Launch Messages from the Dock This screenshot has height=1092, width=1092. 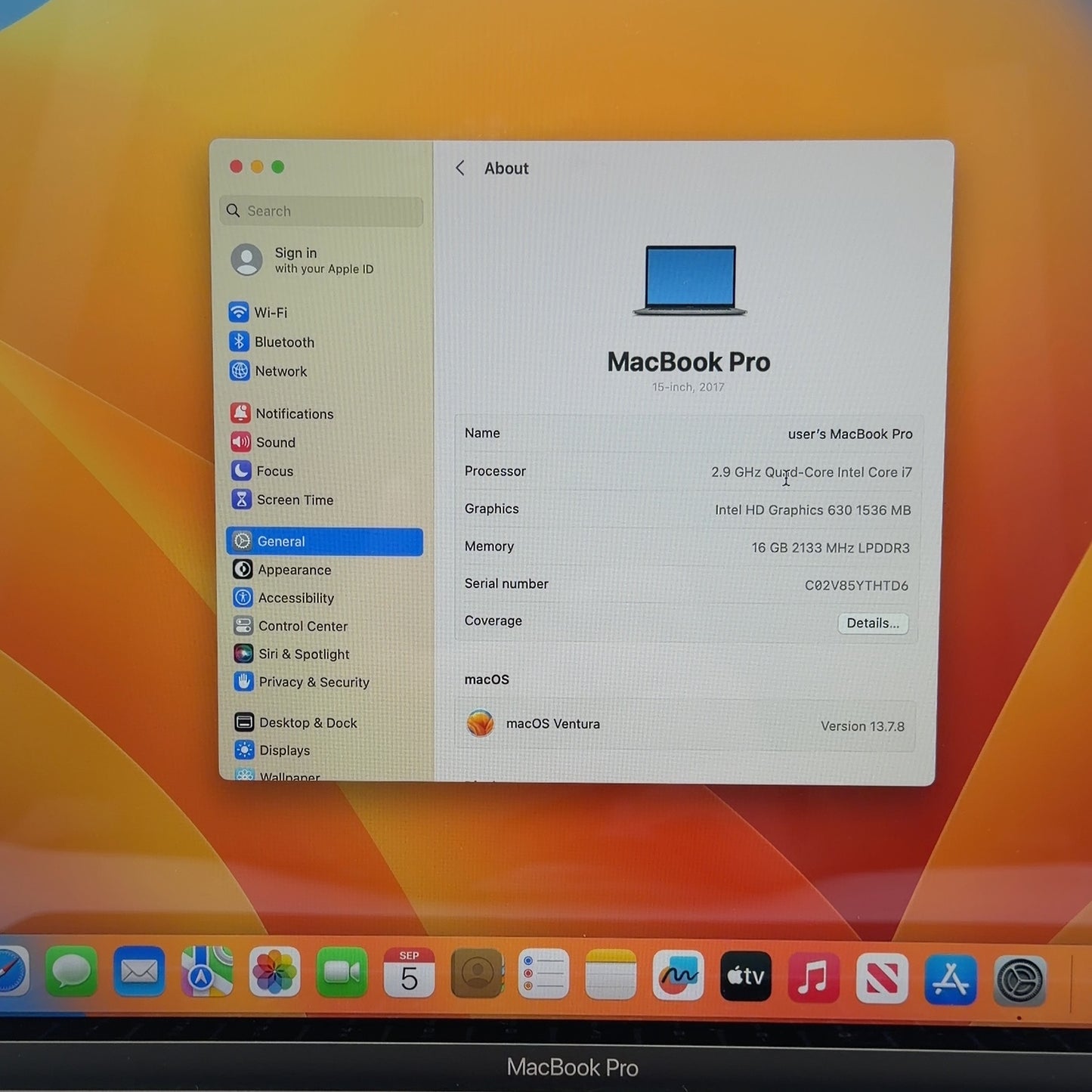coord(72,972)
